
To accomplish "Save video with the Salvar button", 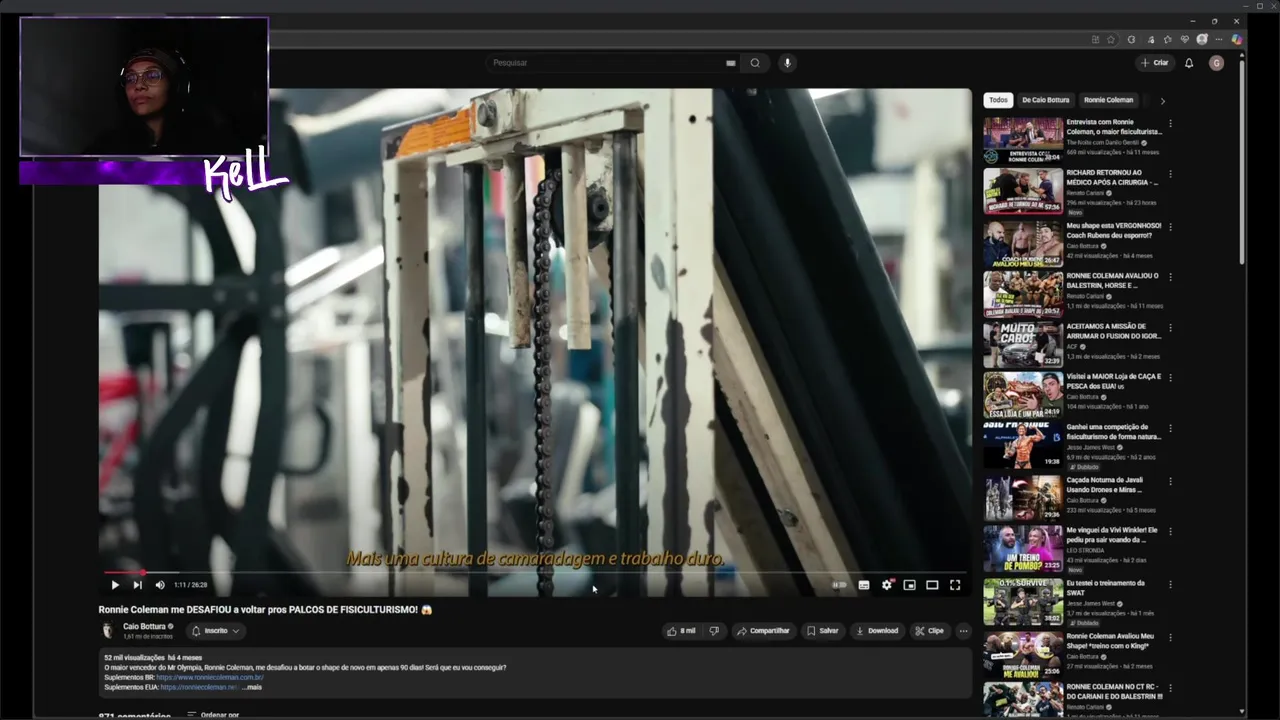I will [823, 631].
